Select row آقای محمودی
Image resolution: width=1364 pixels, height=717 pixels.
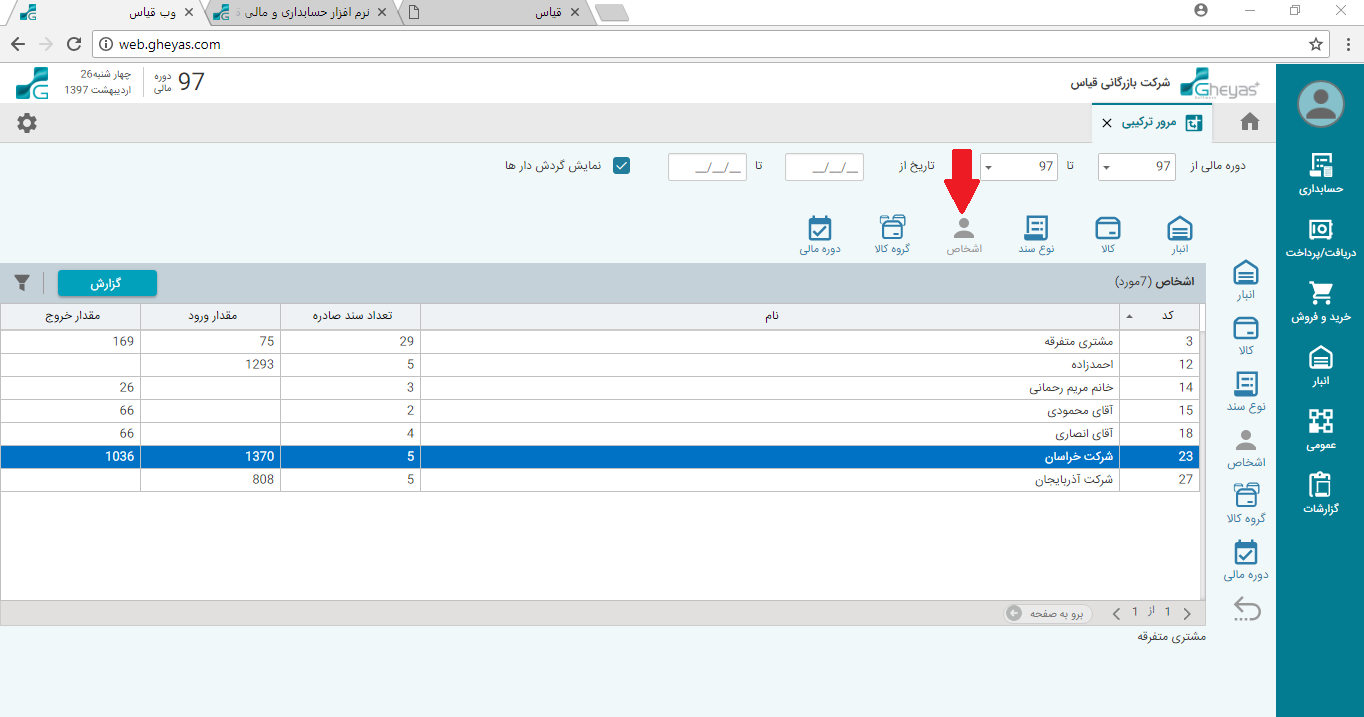click(x=600, y=410)
